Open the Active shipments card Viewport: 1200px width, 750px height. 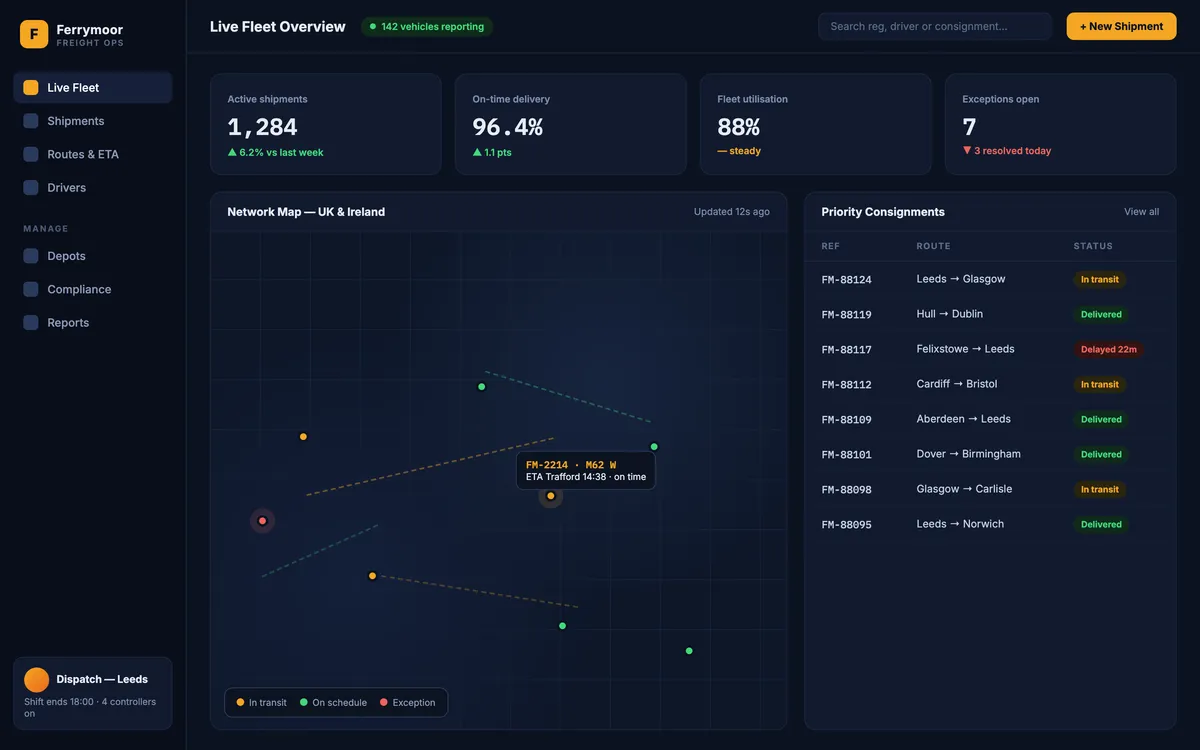point(326,124)
